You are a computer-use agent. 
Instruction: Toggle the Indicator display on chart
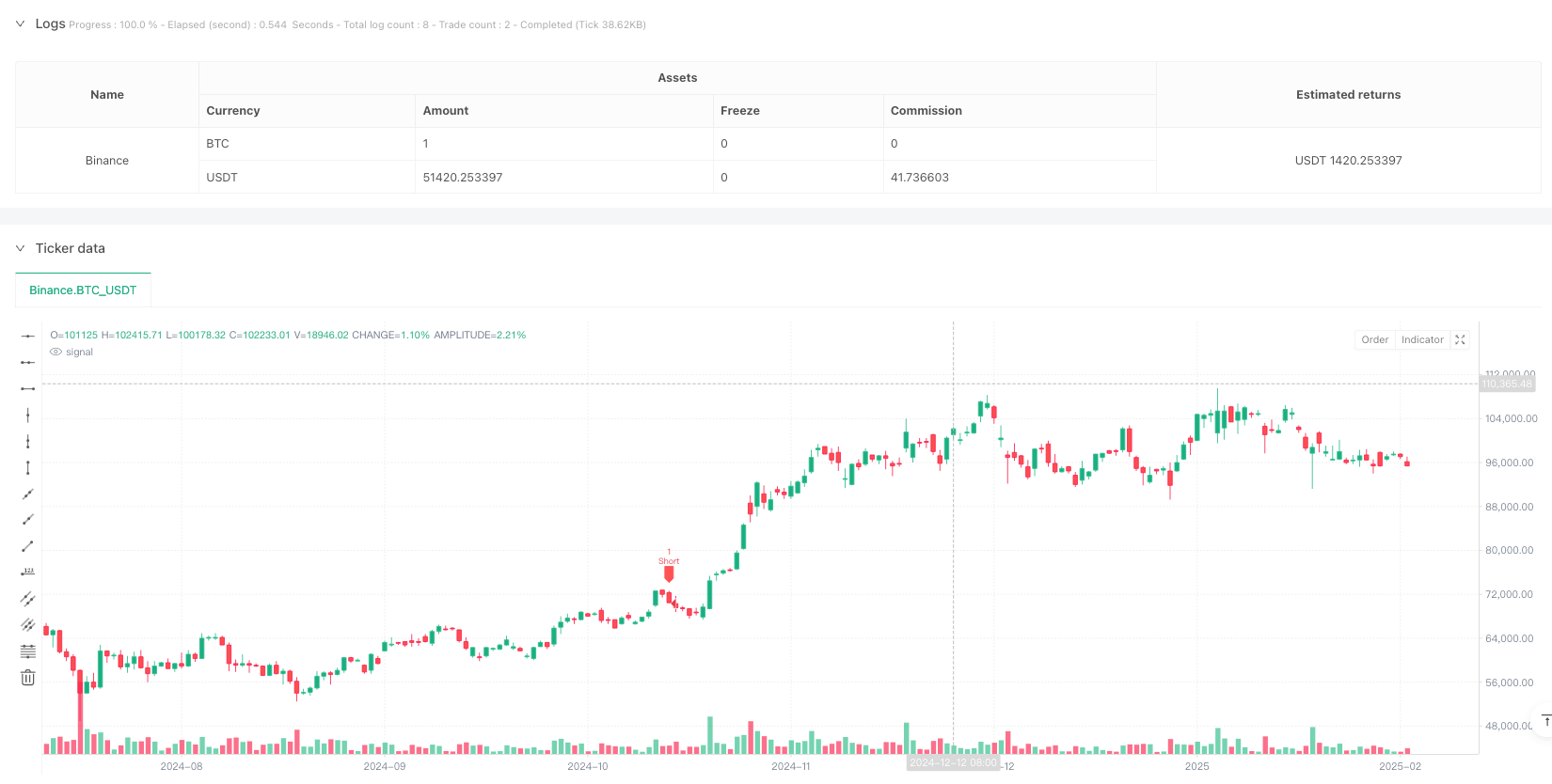(x=1421, y=340)
